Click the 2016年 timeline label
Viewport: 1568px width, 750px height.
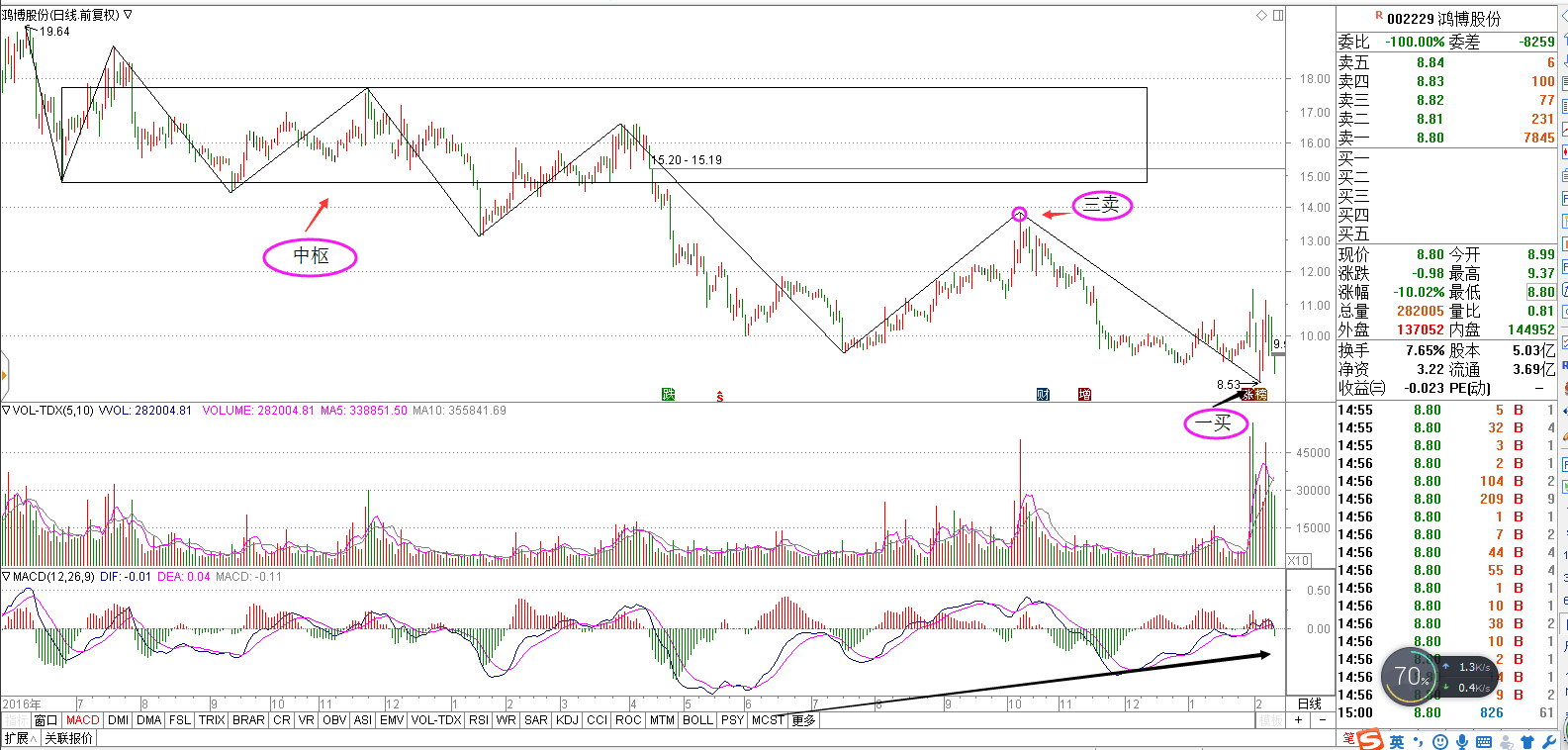(22, 704)
